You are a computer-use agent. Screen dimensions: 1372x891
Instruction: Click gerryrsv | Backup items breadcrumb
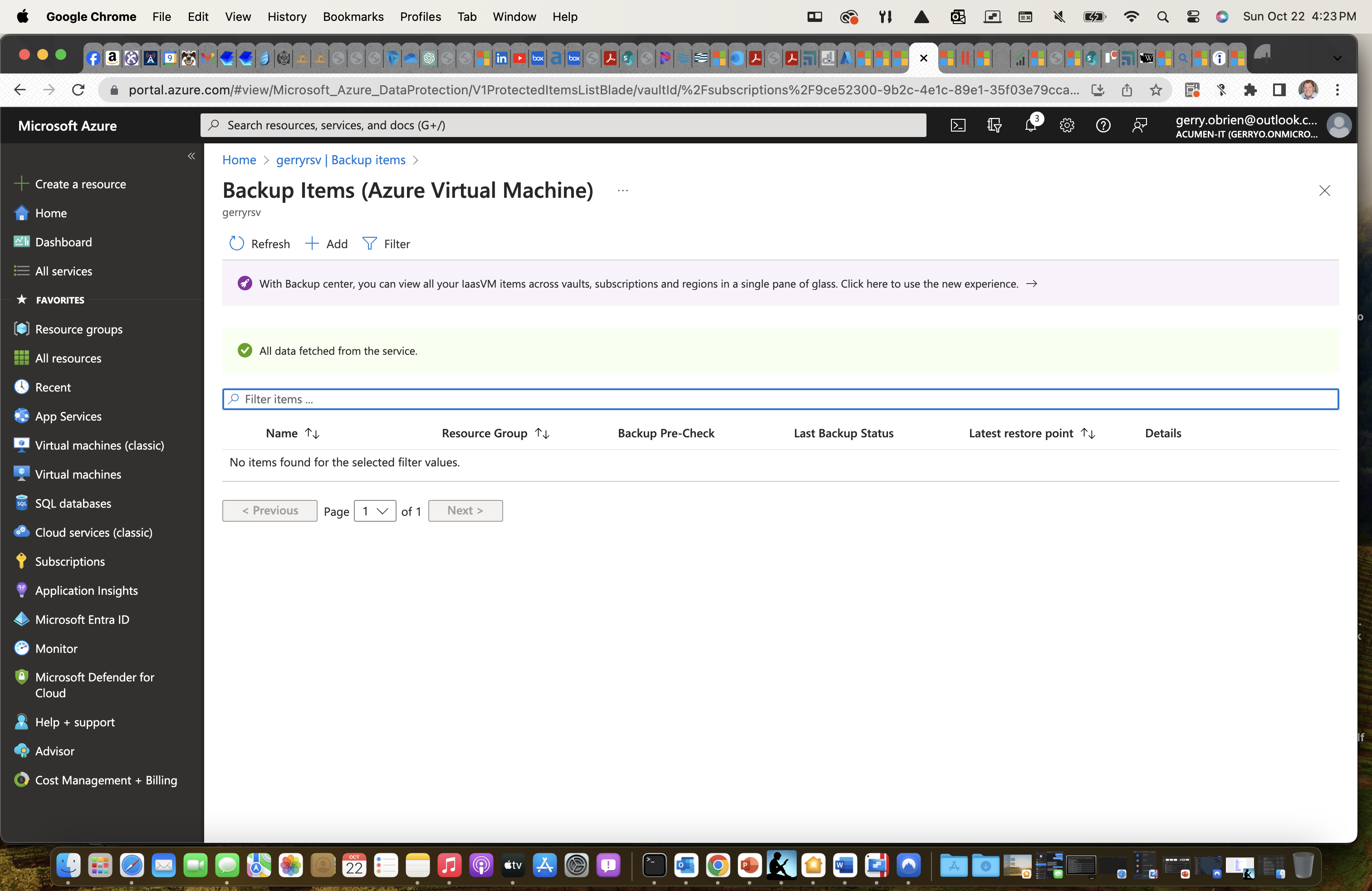[x=341, y=160]
